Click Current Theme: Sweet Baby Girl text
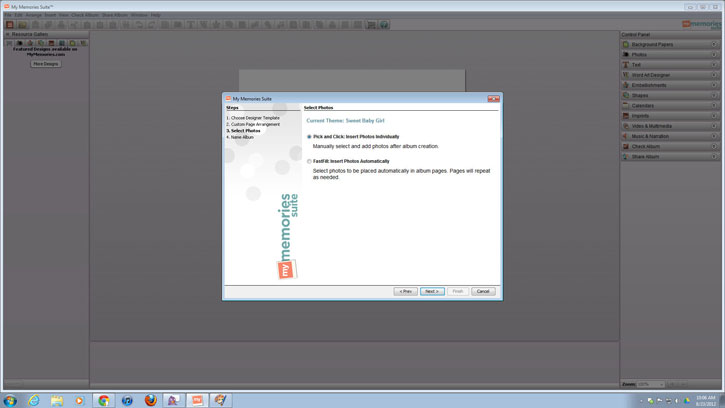This screenshot has width=725, height=408. click(x=345, y=121)
